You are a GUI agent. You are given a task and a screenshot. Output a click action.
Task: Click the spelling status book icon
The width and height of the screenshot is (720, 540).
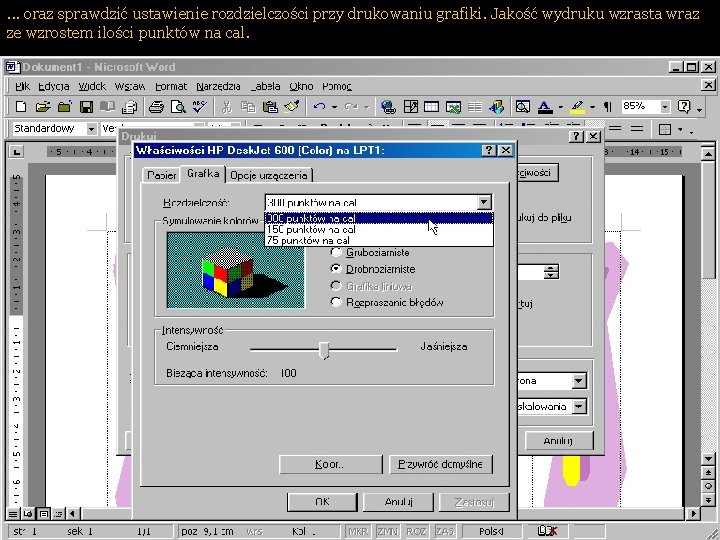click(547, 531)
